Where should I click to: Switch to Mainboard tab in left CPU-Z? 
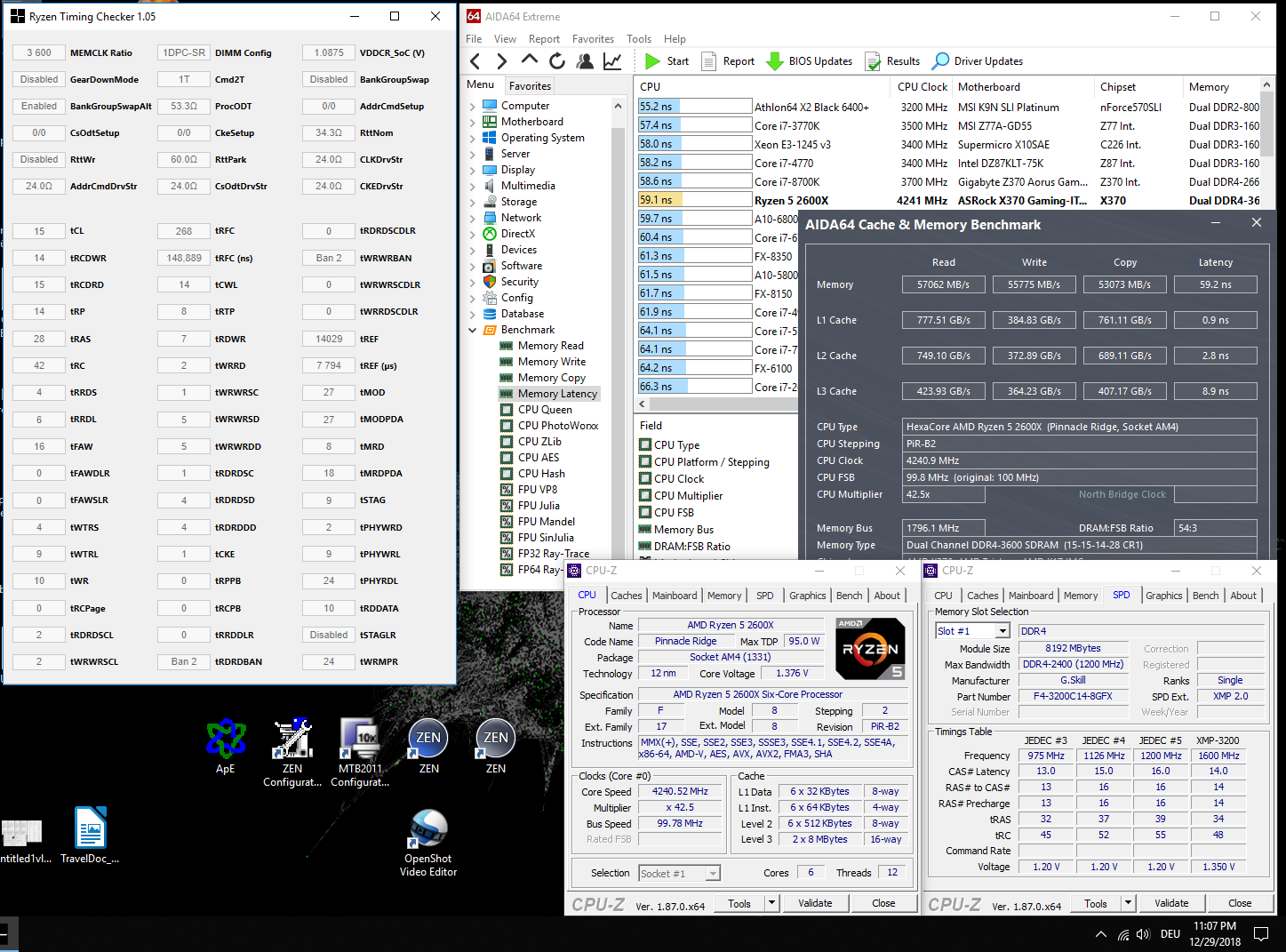675,596
